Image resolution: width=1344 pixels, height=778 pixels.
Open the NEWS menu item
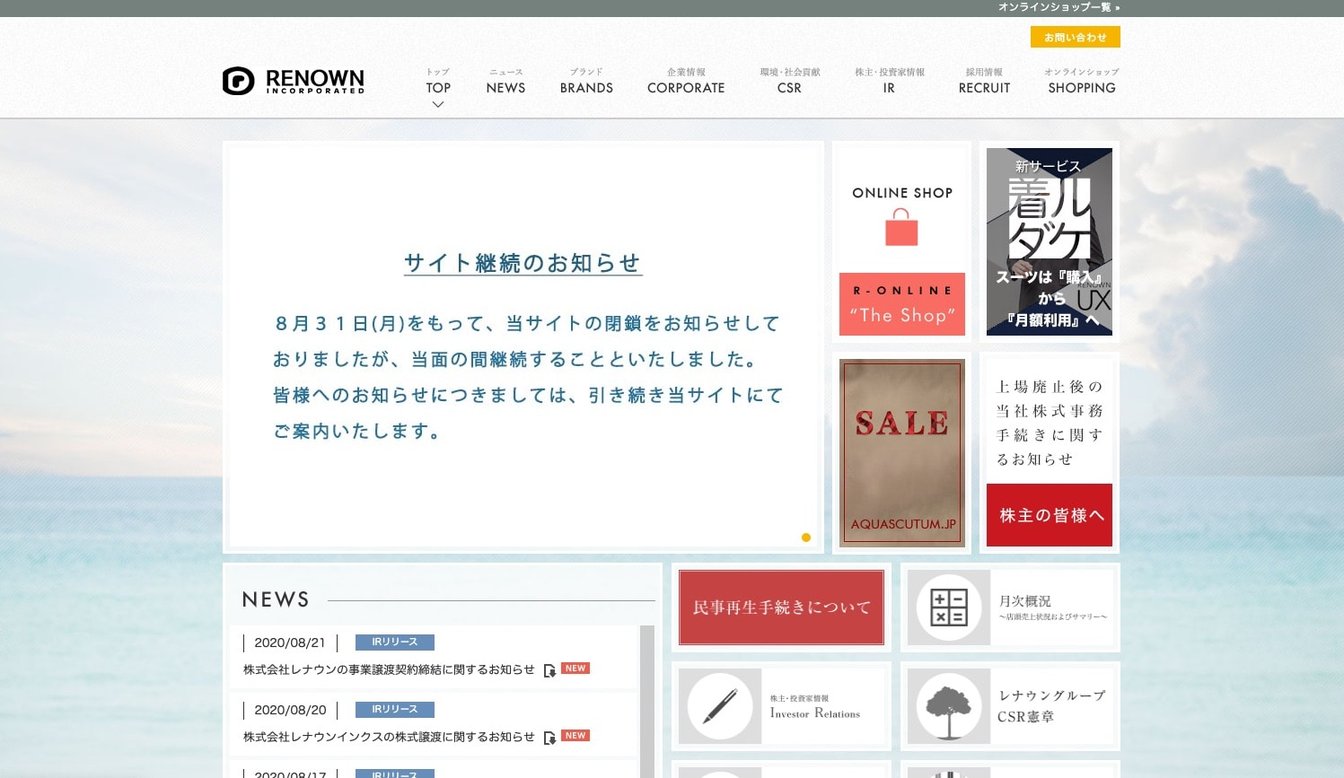point(505,87)
